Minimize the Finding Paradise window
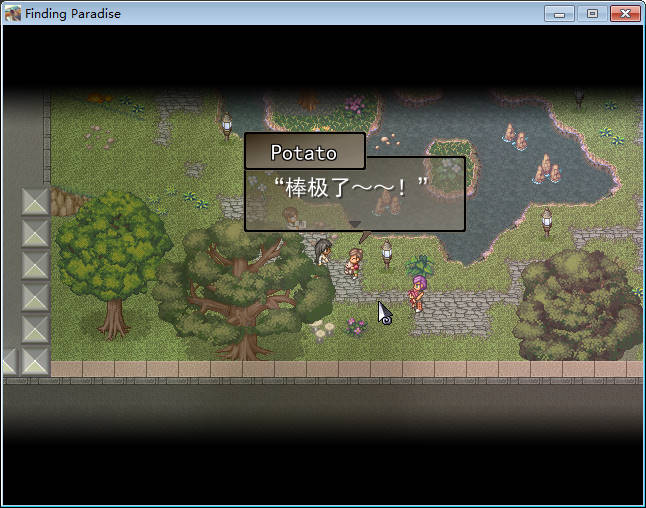This screenshot has width=646, height=508. click(x=559, y=14)
